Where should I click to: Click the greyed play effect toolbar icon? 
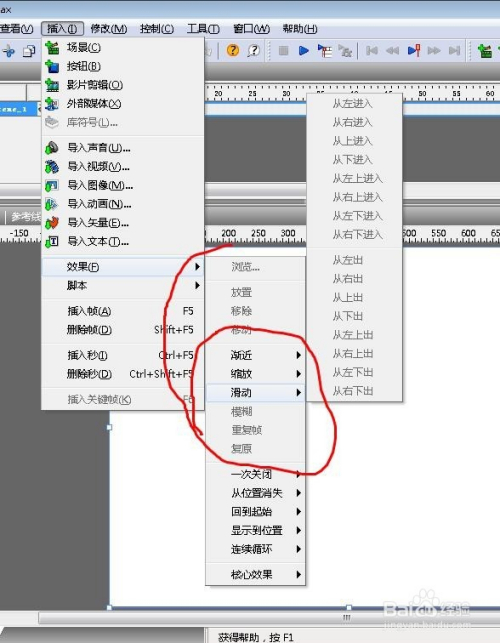[345, 50]
